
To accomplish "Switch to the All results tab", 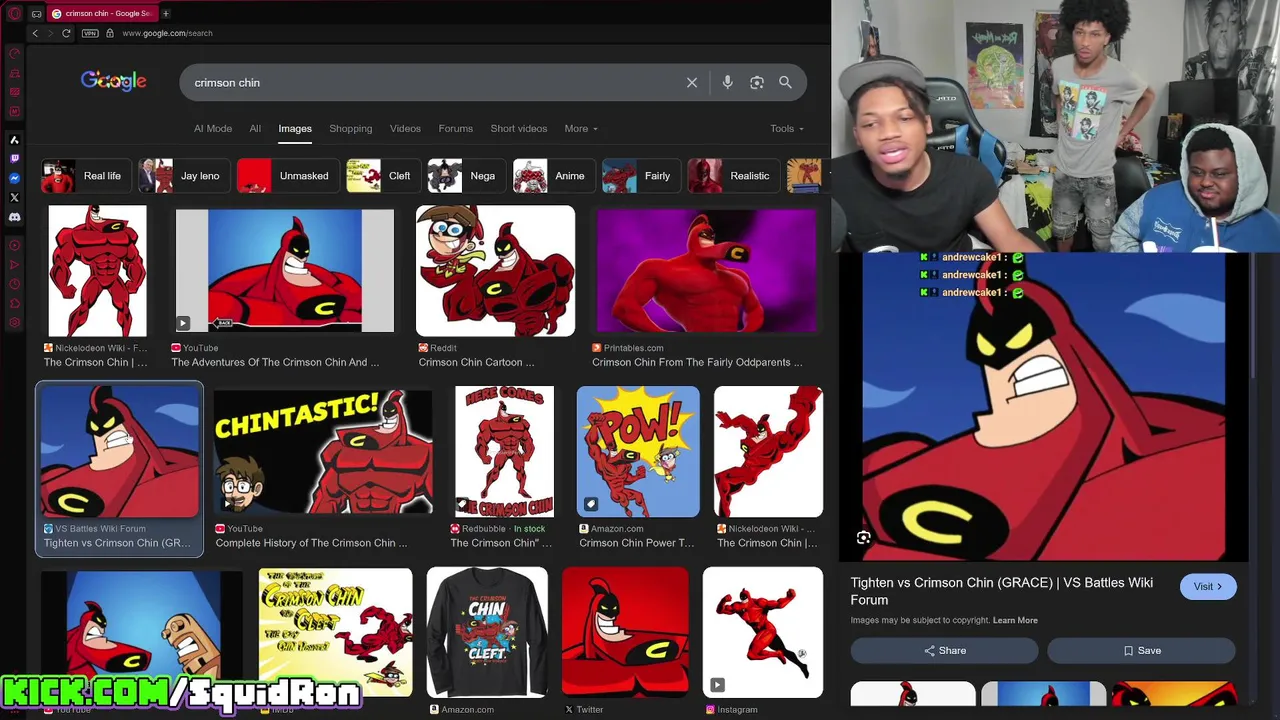I will tap(255, 128).
